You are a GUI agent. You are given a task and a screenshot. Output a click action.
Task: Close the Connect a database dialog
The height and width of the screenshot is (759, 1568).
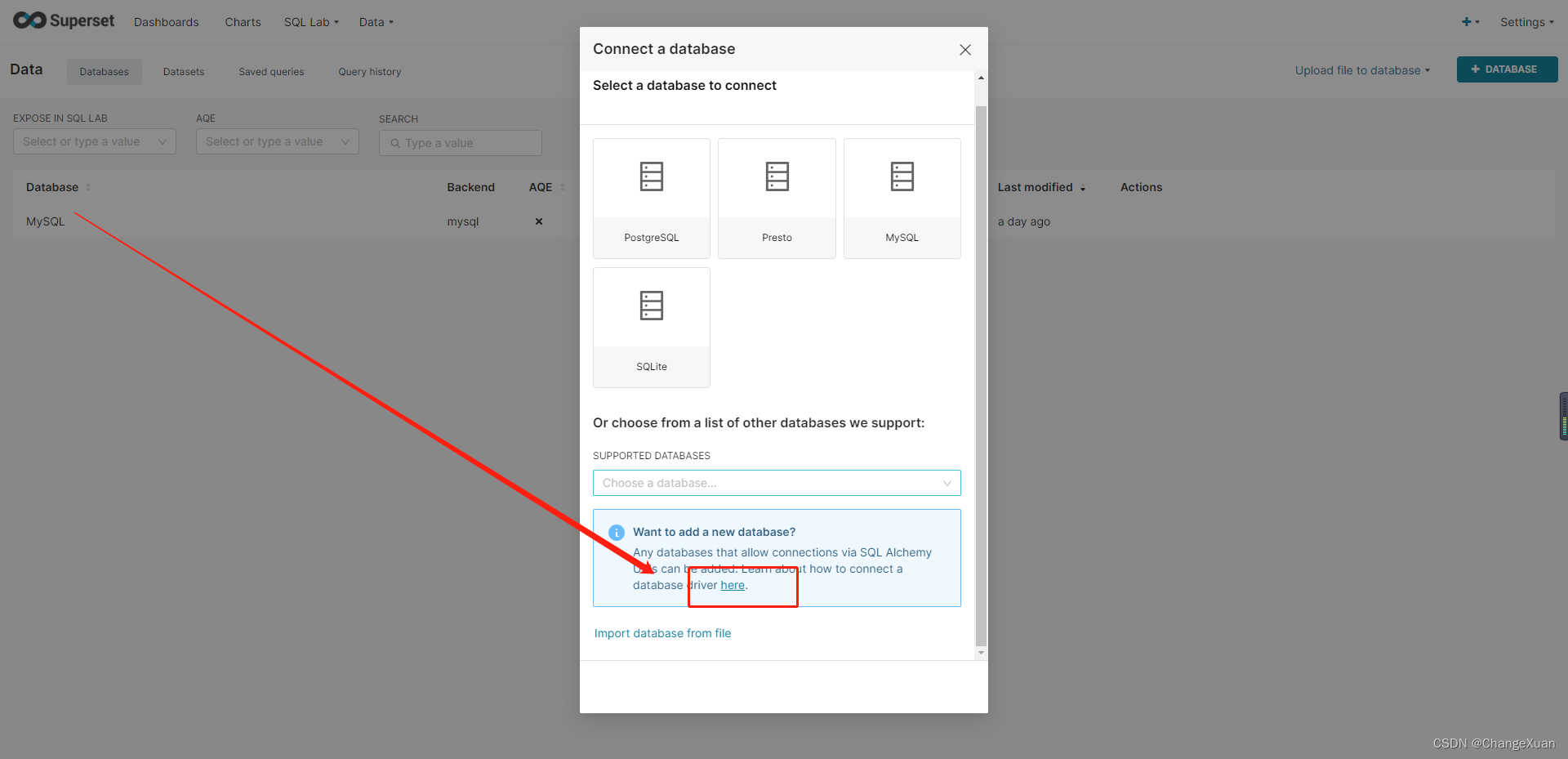pyautogui.click(x=965, y=50)
